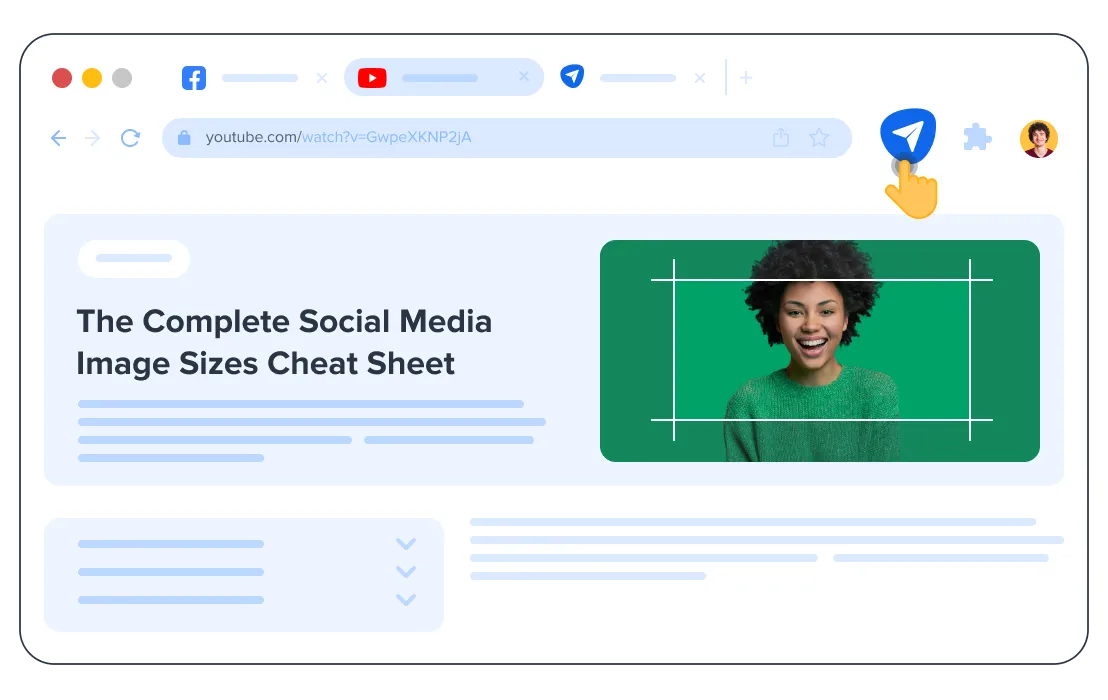Bookmark the page via the star icon
This screenshot has height=700, width=1108.
819,137
